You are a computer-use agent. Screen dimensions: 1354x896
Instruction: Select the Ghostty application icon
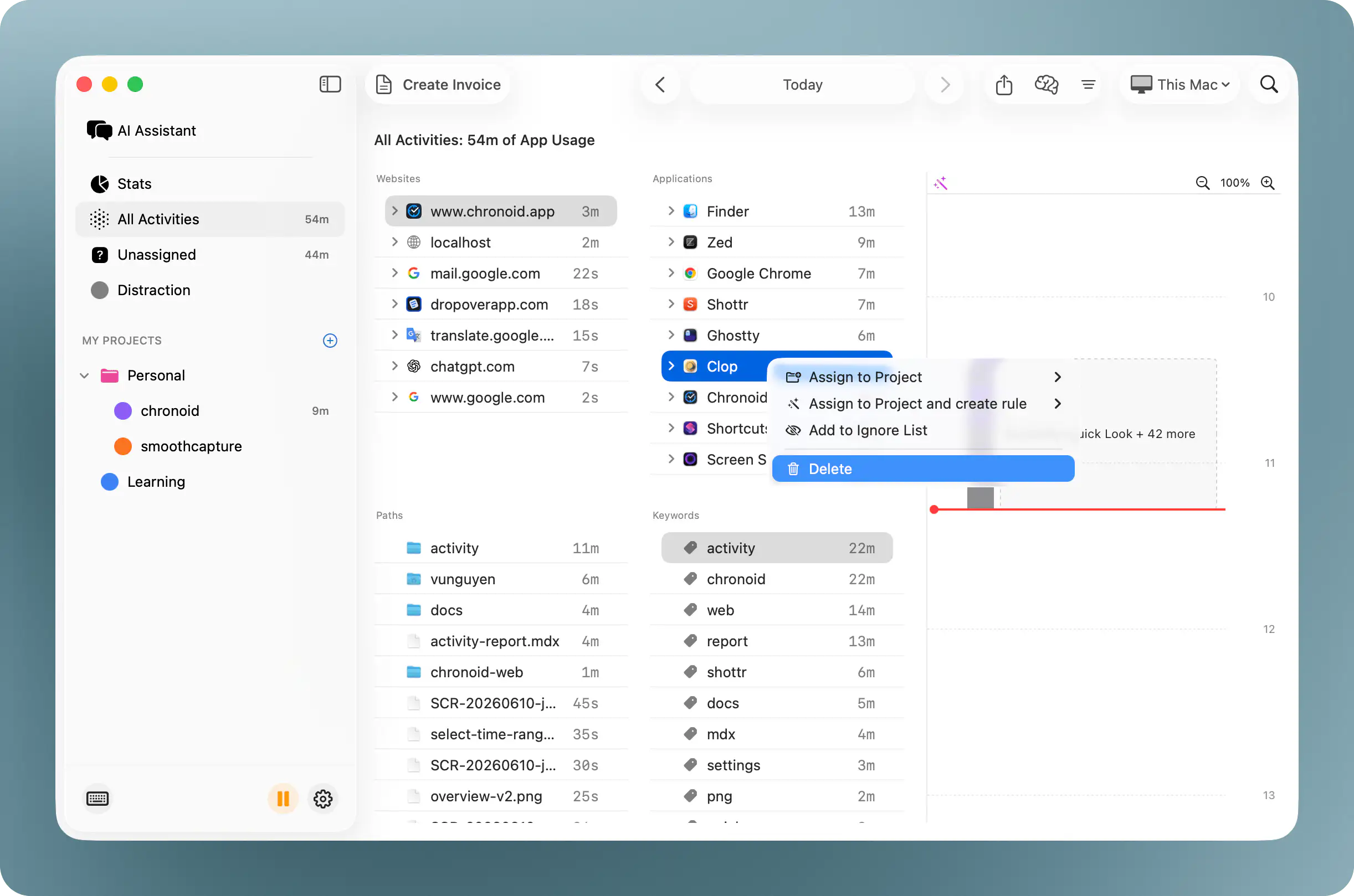(690, 336)
